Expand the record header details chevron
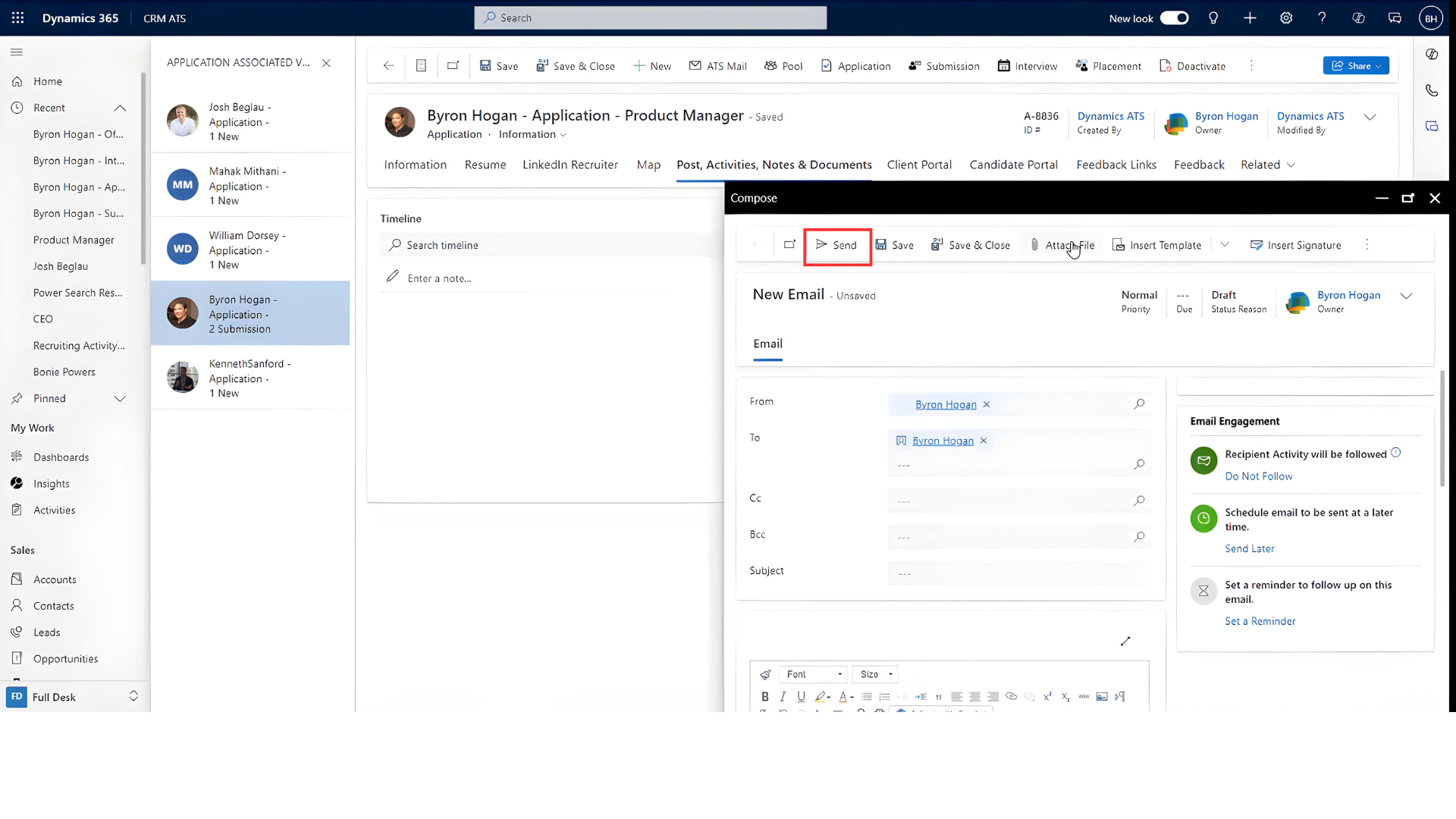Viewport: 1456px width, 819px height. point(1370,117)
